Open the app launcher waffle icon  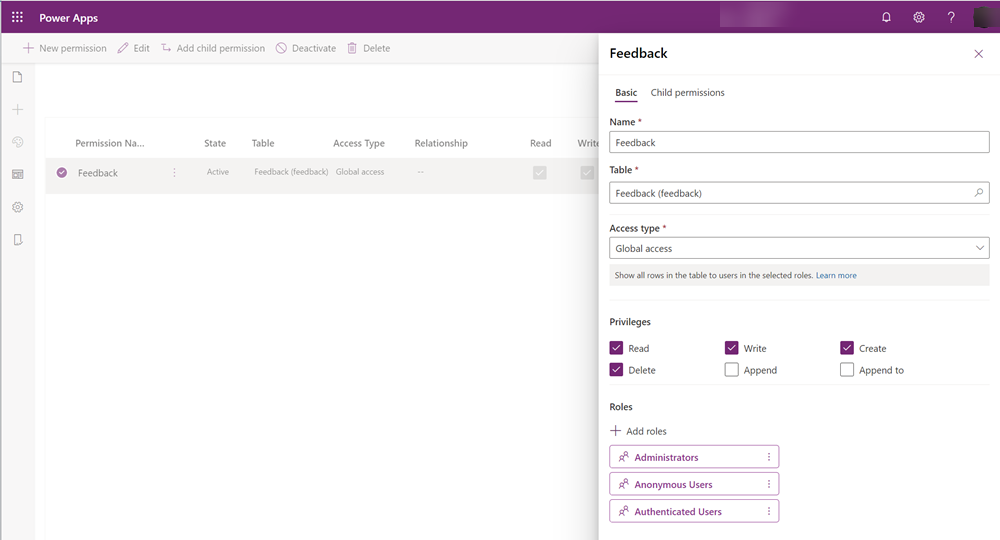click(17, 17)
